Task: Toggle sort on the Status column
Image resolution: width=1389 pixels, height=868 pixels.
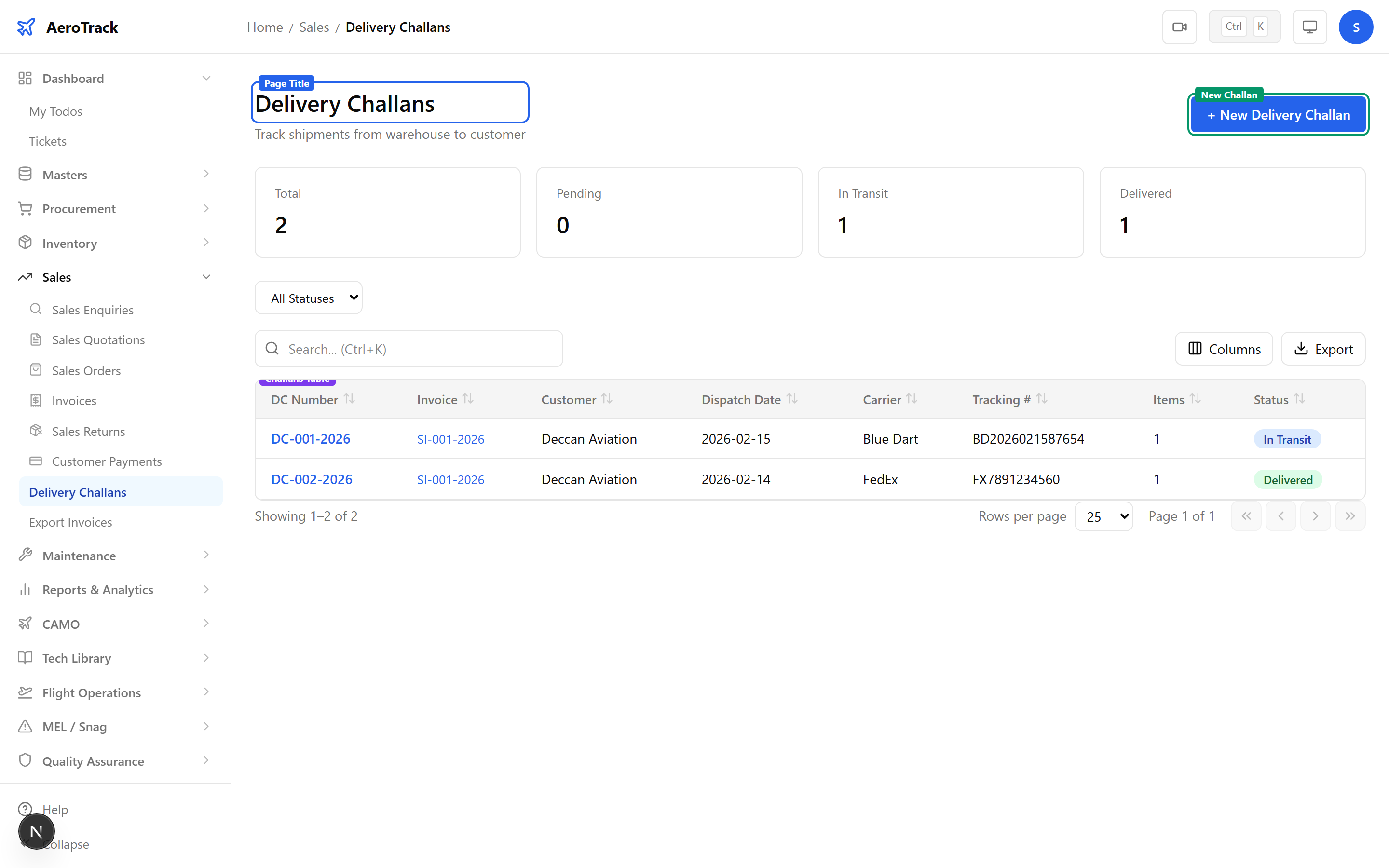Action: 1298,398
